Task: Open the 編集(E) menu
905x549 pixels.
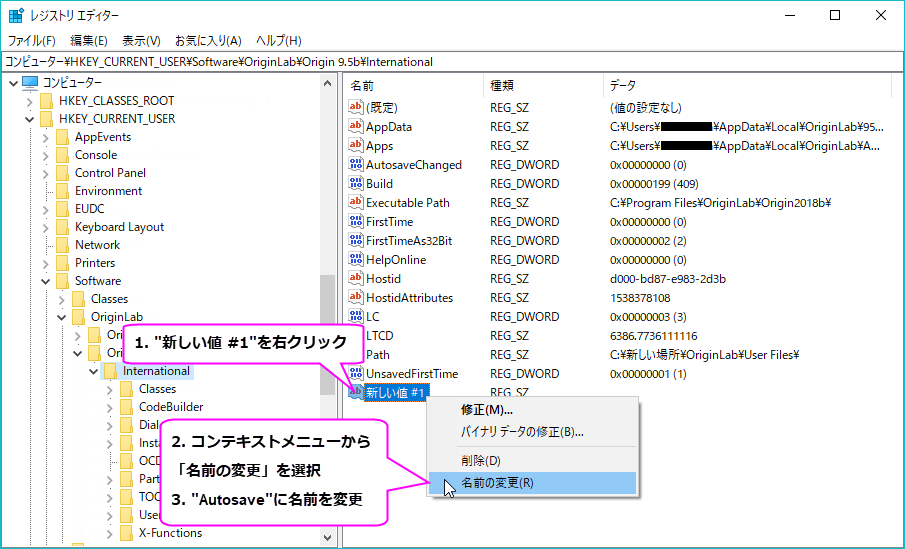Action: pyautogui.click(x=89, y=40)
